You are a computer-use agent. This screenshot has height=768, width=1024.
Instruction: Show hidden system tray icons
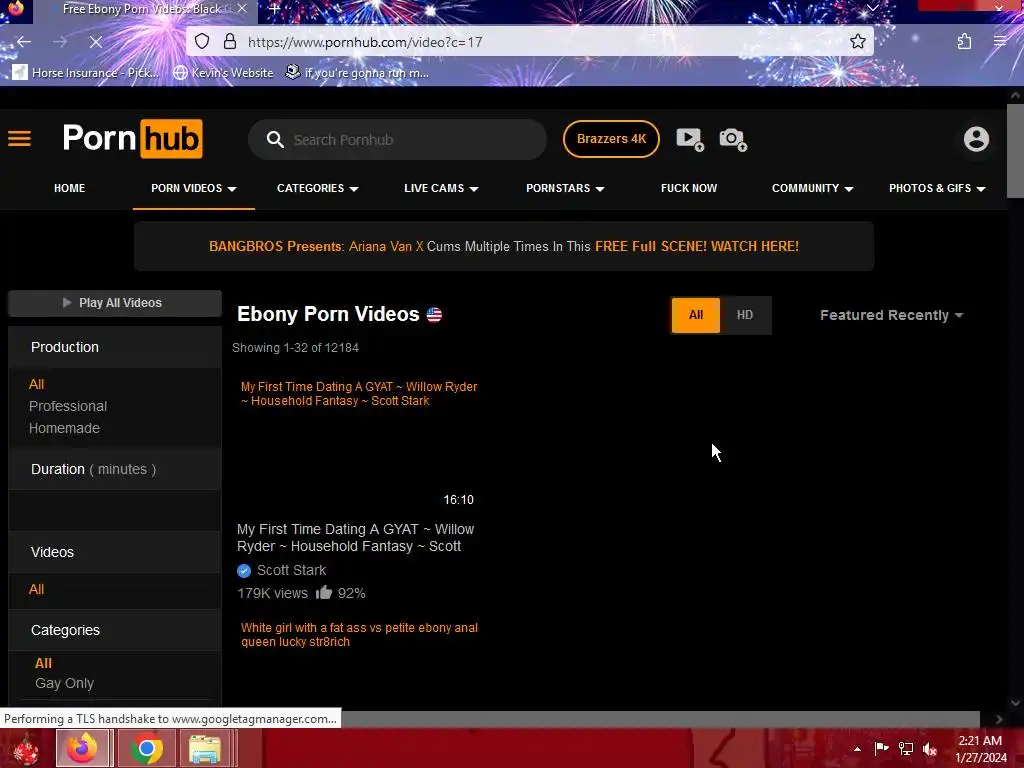857,749
